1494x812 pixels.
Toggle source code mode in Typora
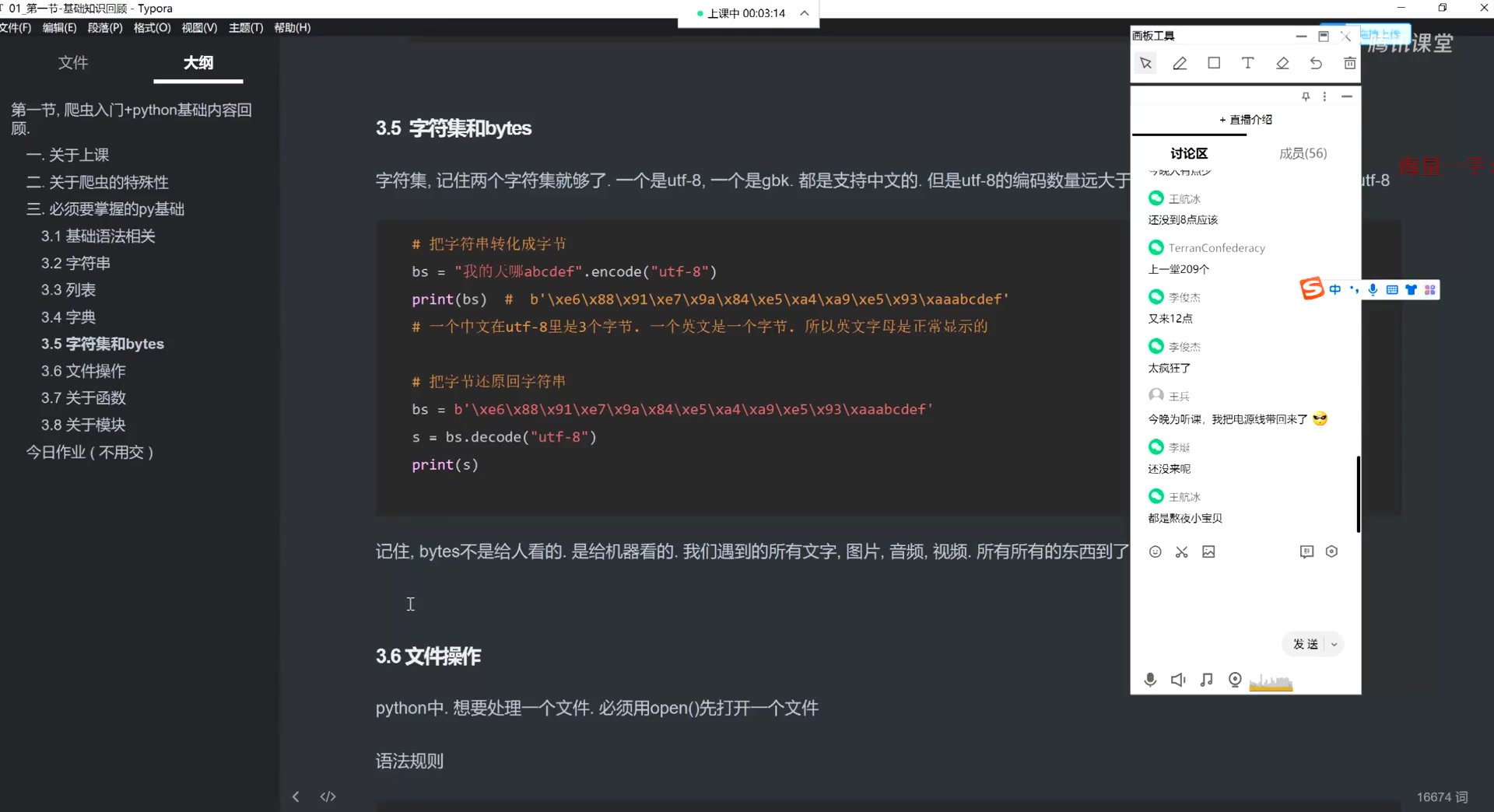point(328,796)
